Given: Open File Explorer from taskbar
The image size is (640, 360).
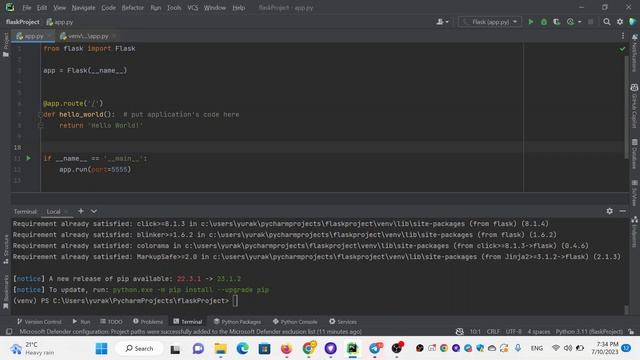Looking at the screenshot, I should click(x=220, y=348).
